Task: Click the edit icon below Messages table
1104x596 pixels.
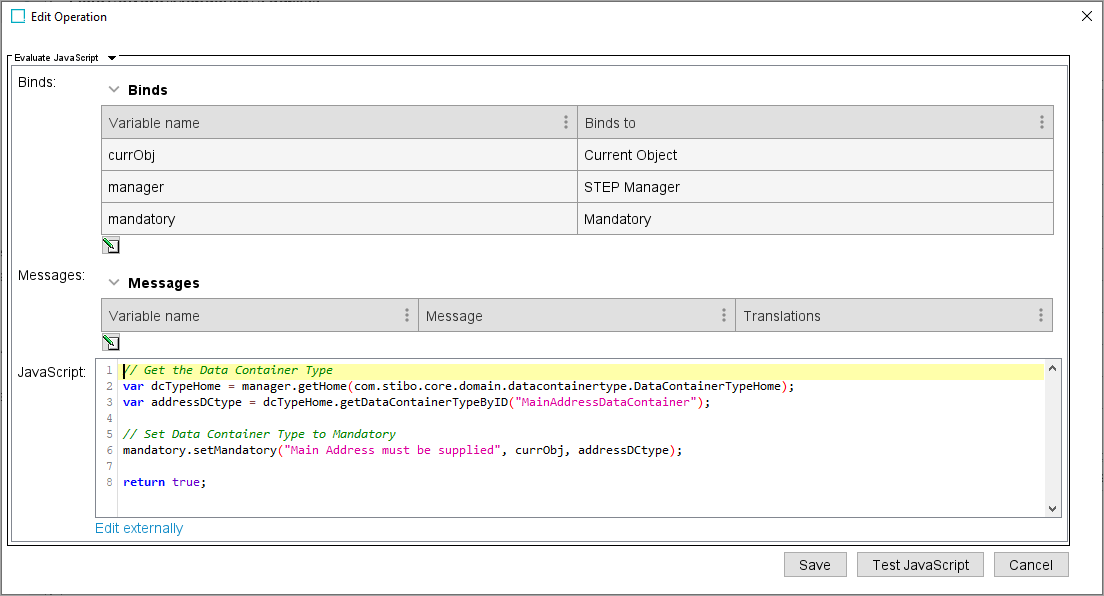Action: coord(111,342)
